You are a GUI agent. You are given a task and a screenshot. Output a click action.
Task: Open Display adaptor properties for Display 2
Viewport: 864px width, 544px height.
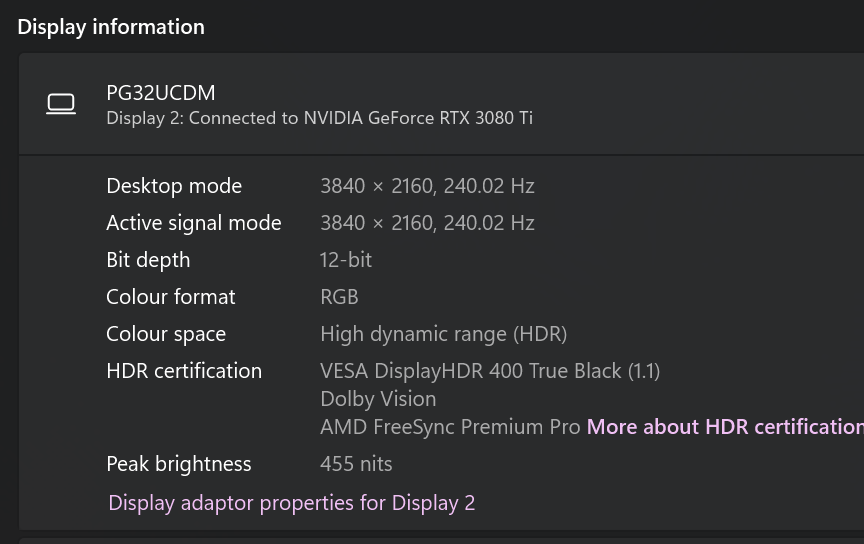click(291, 503)
